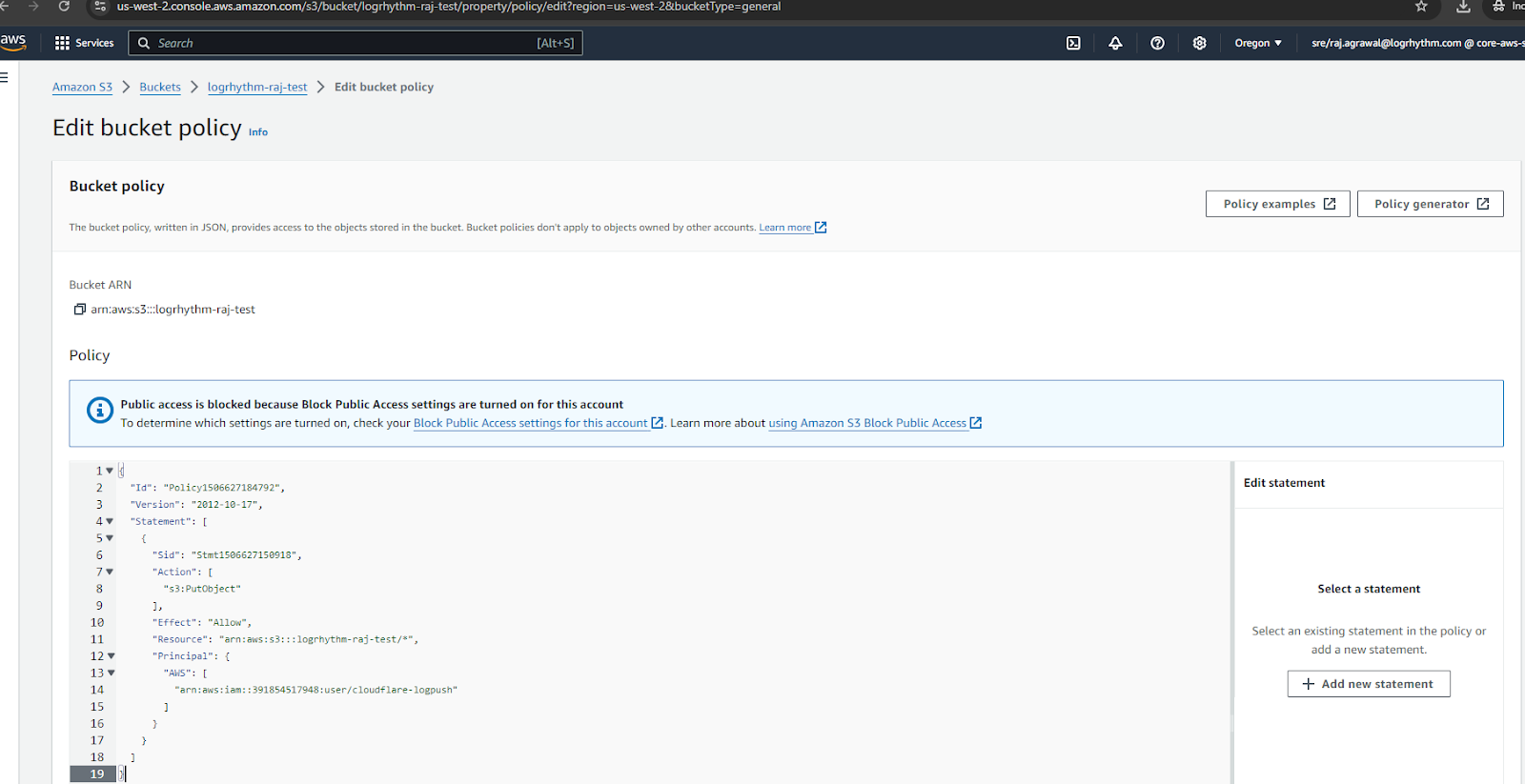Open the notifications bell
This screenshot has width=1525, height=784.
[x=1115, y=43]
